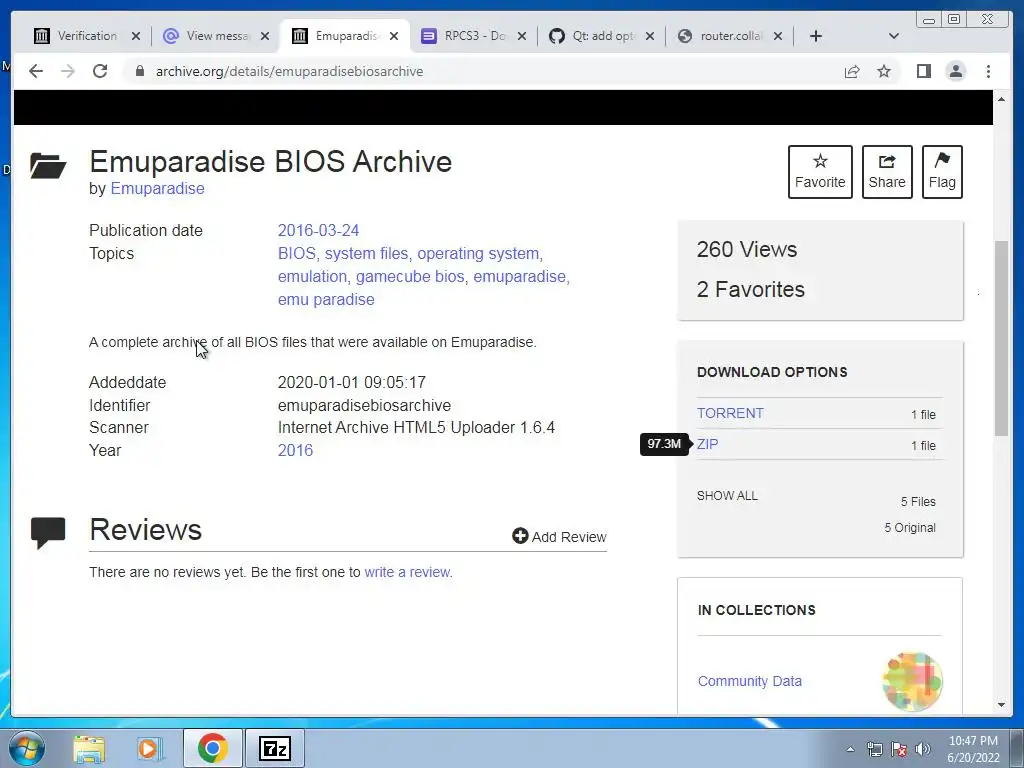
Task: Open the Chrome profile avatar
Action: coord(955,71)
